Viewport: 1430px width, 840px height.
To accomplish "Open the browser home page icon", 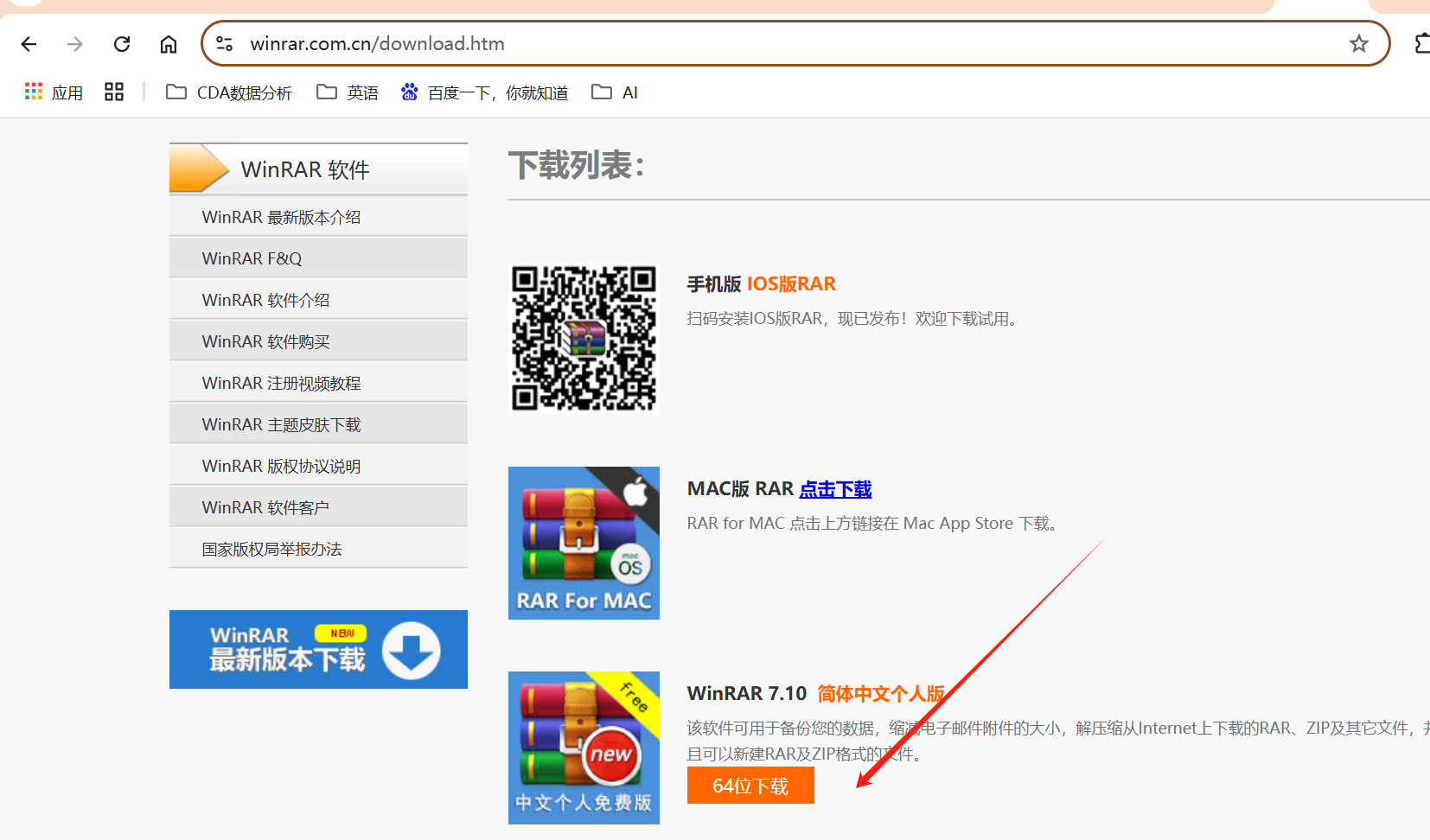I will tap(169, 44).
